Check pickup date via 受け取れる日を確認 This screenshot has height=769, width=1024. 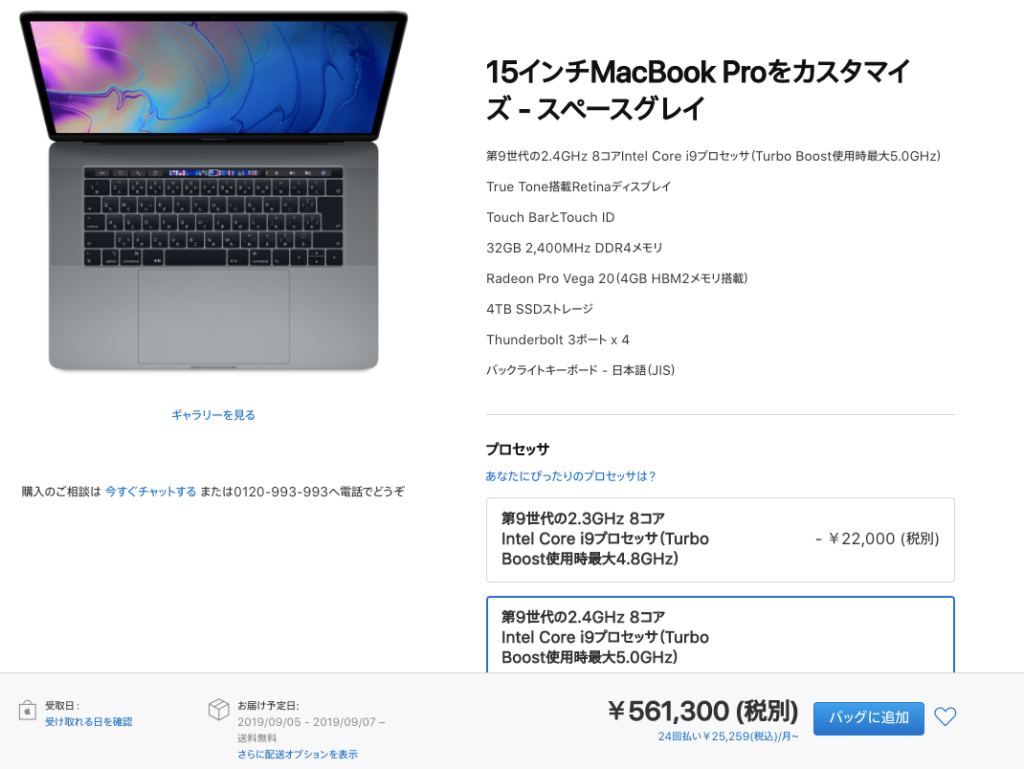point(89,722)
